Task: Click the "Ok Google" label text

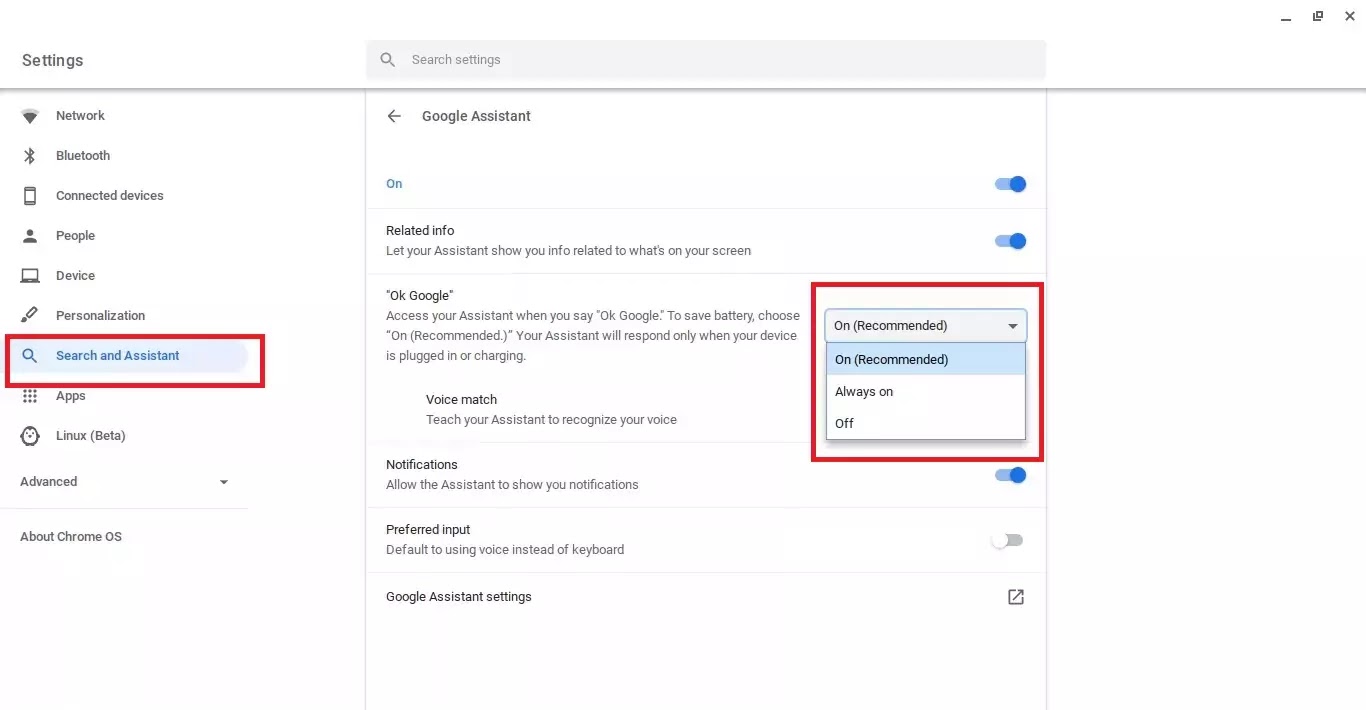Action: point(420,296)
